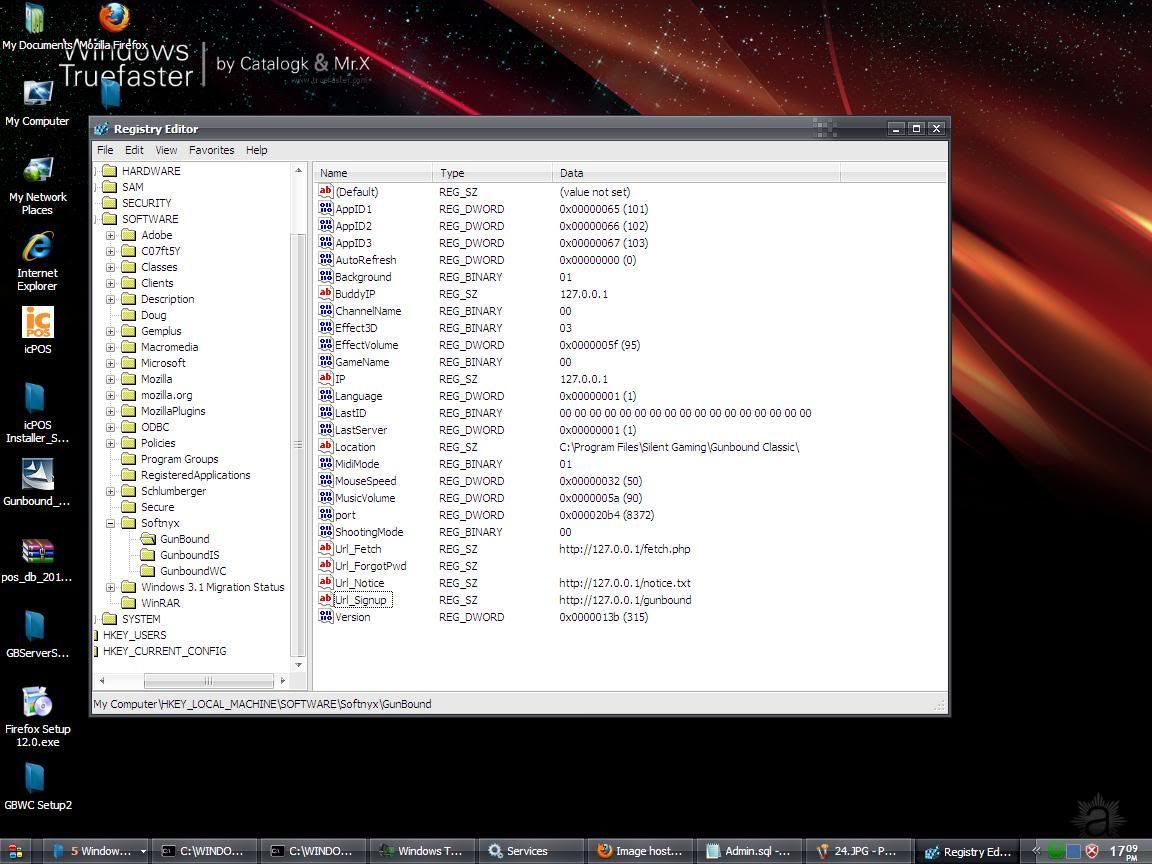Select the GunboundWC registry key
This screenshot has height=864, width=1152.
pos(193,571)
